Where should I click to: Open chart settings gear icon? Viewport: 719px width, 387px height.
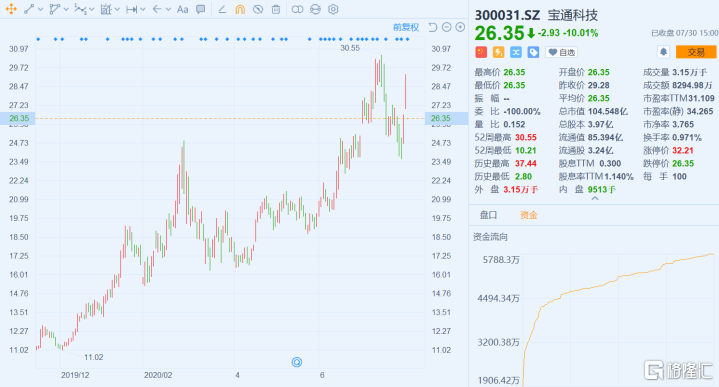click(333, 9)
